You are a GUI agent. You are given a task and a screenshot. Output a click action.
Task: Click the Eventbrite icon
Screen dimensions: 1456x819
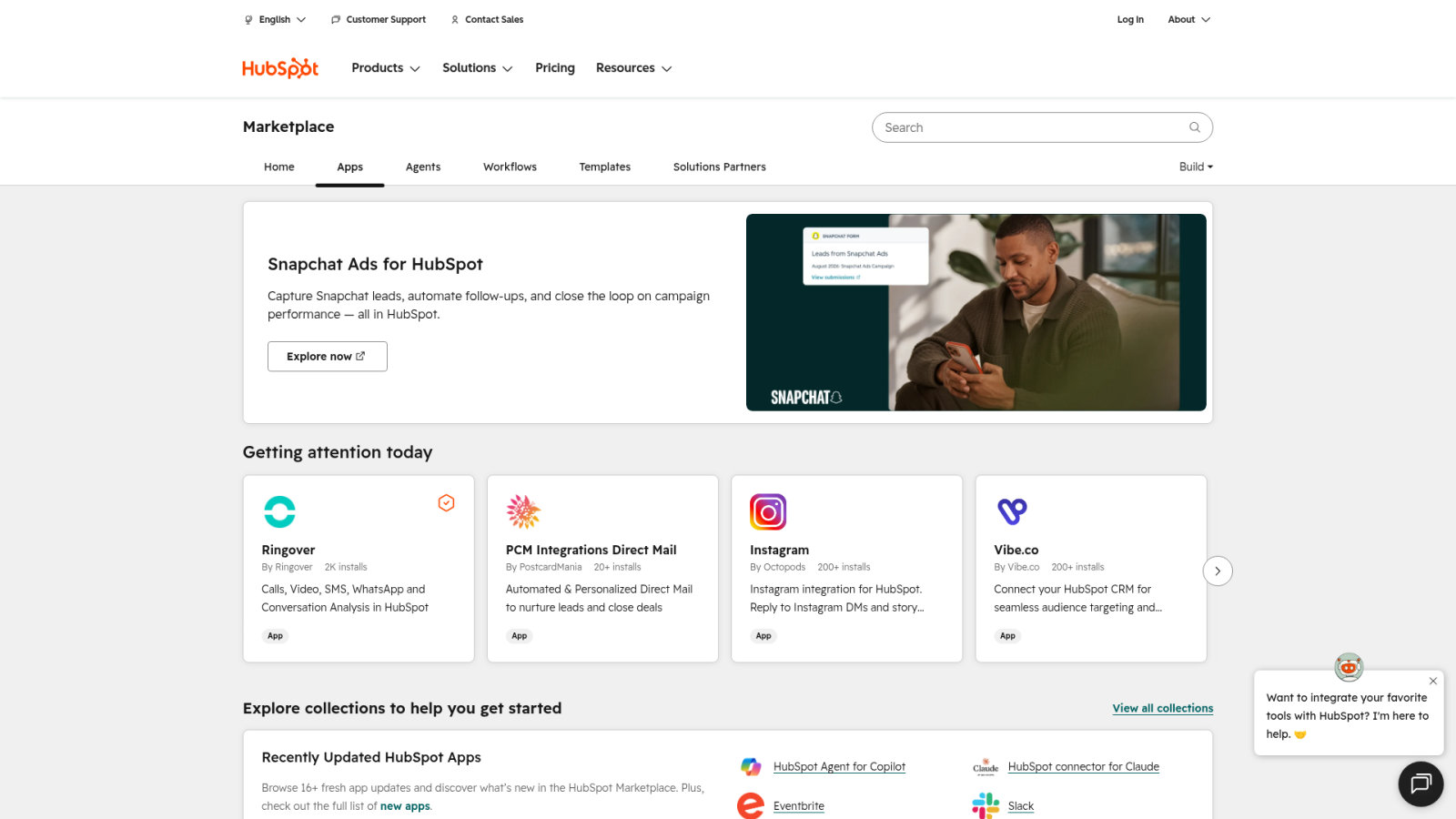point(751,805)
